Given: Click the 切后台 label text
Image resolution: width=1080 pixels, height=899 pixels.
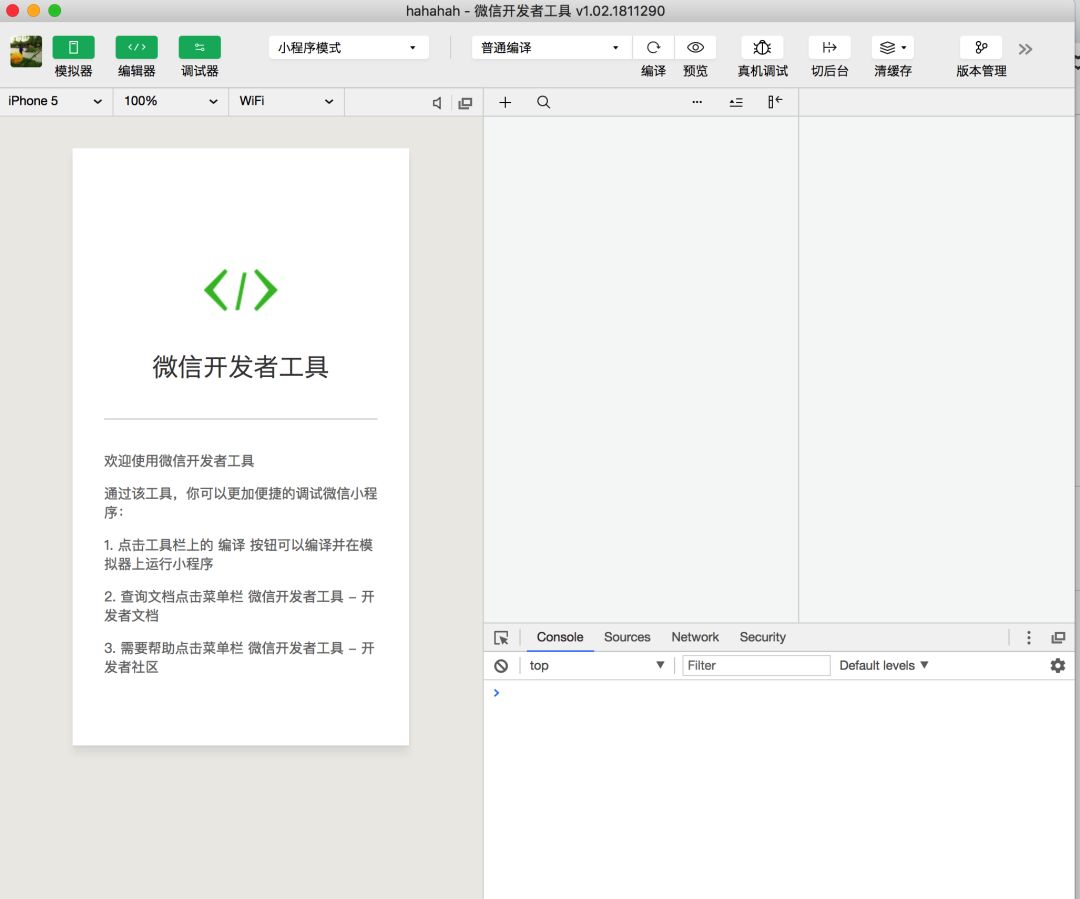Looking at the screenshot, I should tap(829, 71).
